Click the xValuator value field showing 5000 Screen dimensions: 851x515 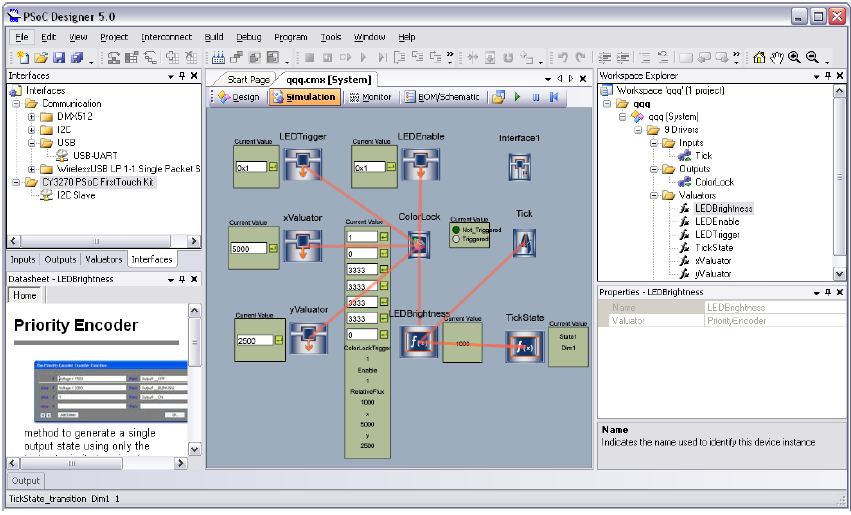click(249, 249)
